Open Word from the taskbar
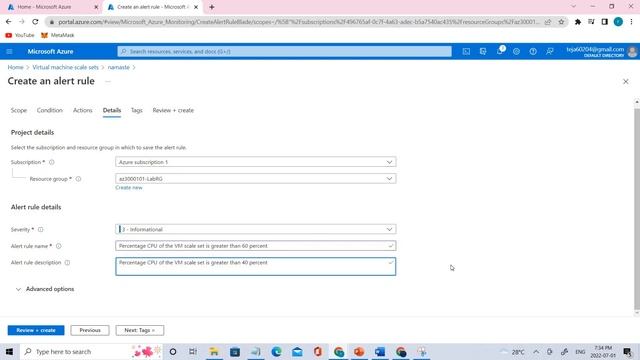 380,351
